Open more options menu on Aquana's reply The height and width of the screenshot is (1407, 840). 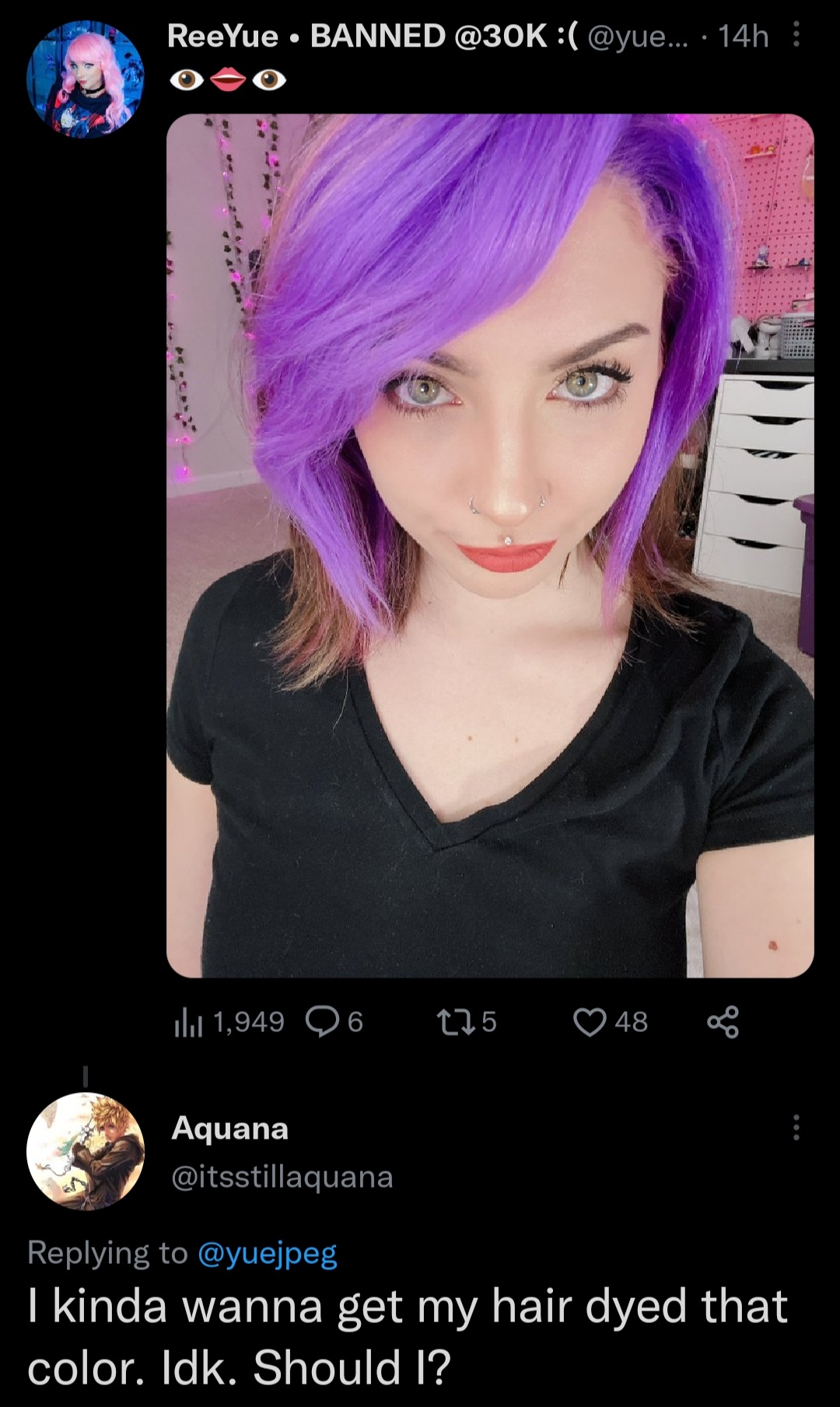[796, 1127]
